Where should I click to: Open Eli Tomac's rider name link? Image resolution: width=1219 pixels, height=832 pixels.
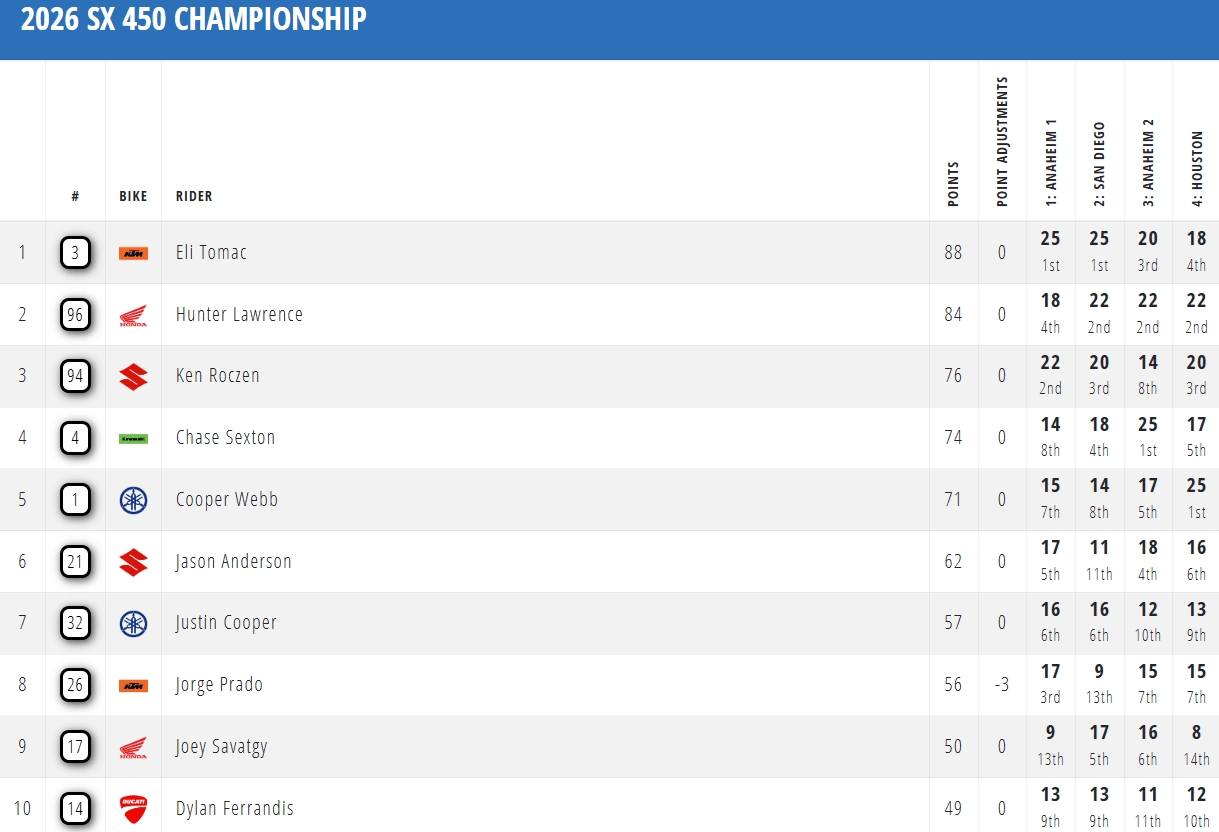point(211,252)
